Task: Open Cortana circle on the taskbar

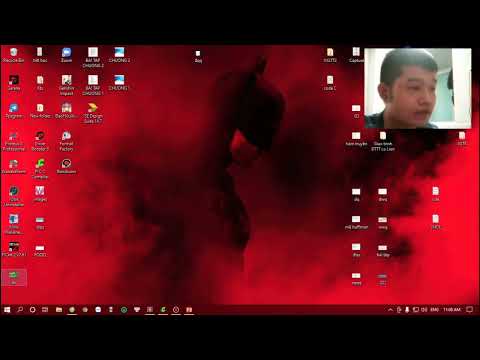Action: coord(33,310)
